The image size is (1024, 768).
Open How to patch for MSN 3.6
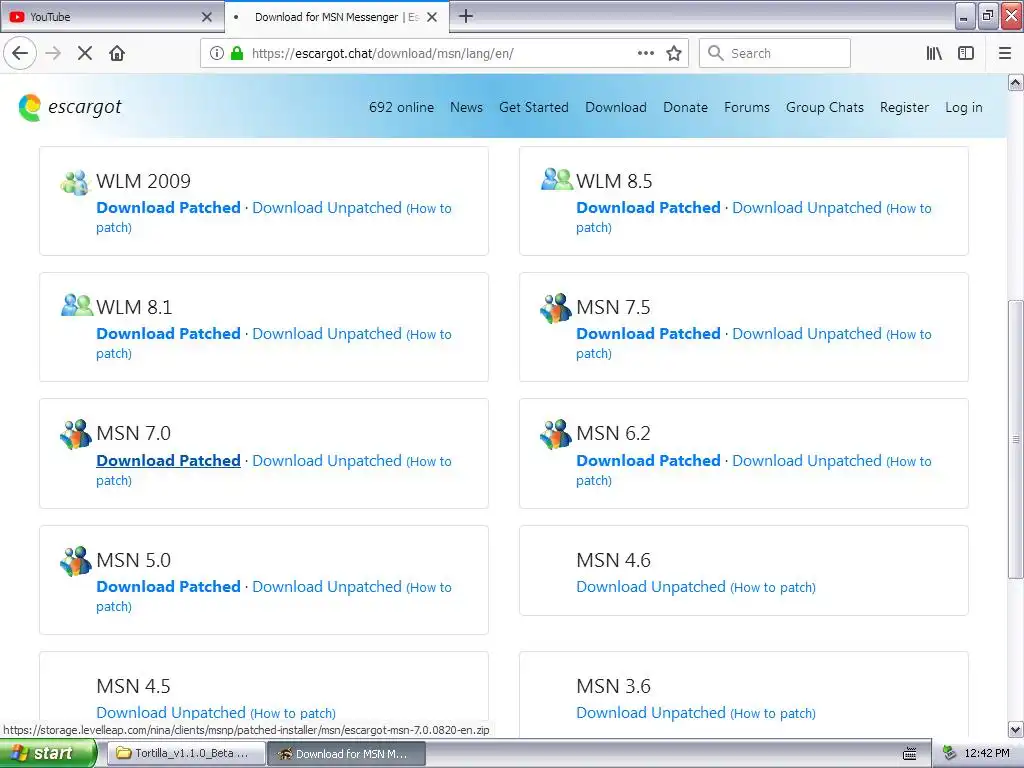(773, 713)
